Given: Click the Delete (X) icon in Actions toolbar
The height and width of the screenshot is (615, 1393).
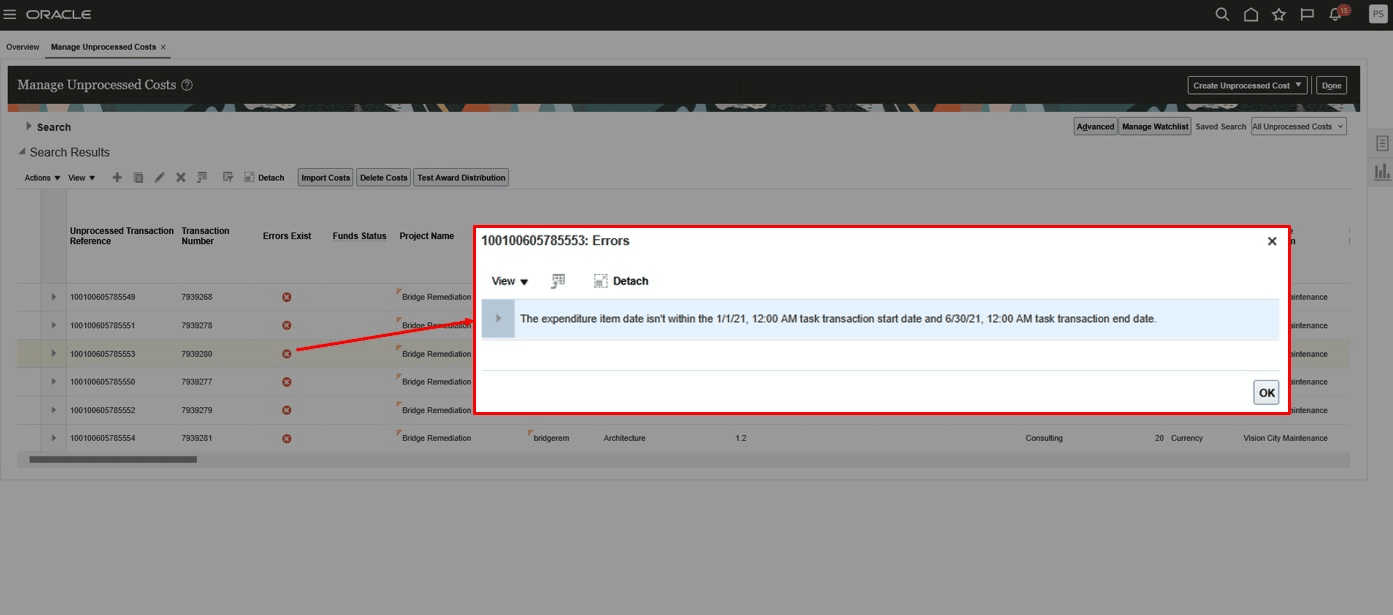Looking at the screenshot, I should point(181,177).
